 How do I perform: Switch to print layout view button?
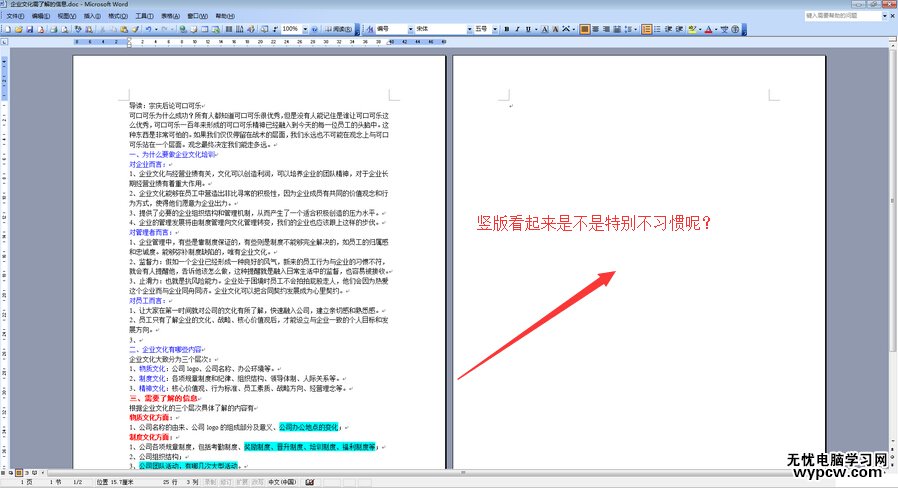19,473
